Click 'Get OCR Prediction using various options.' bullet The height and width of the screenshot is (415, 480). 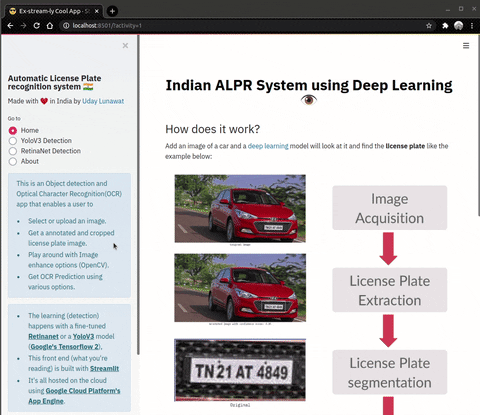click(x=65, y=282)
